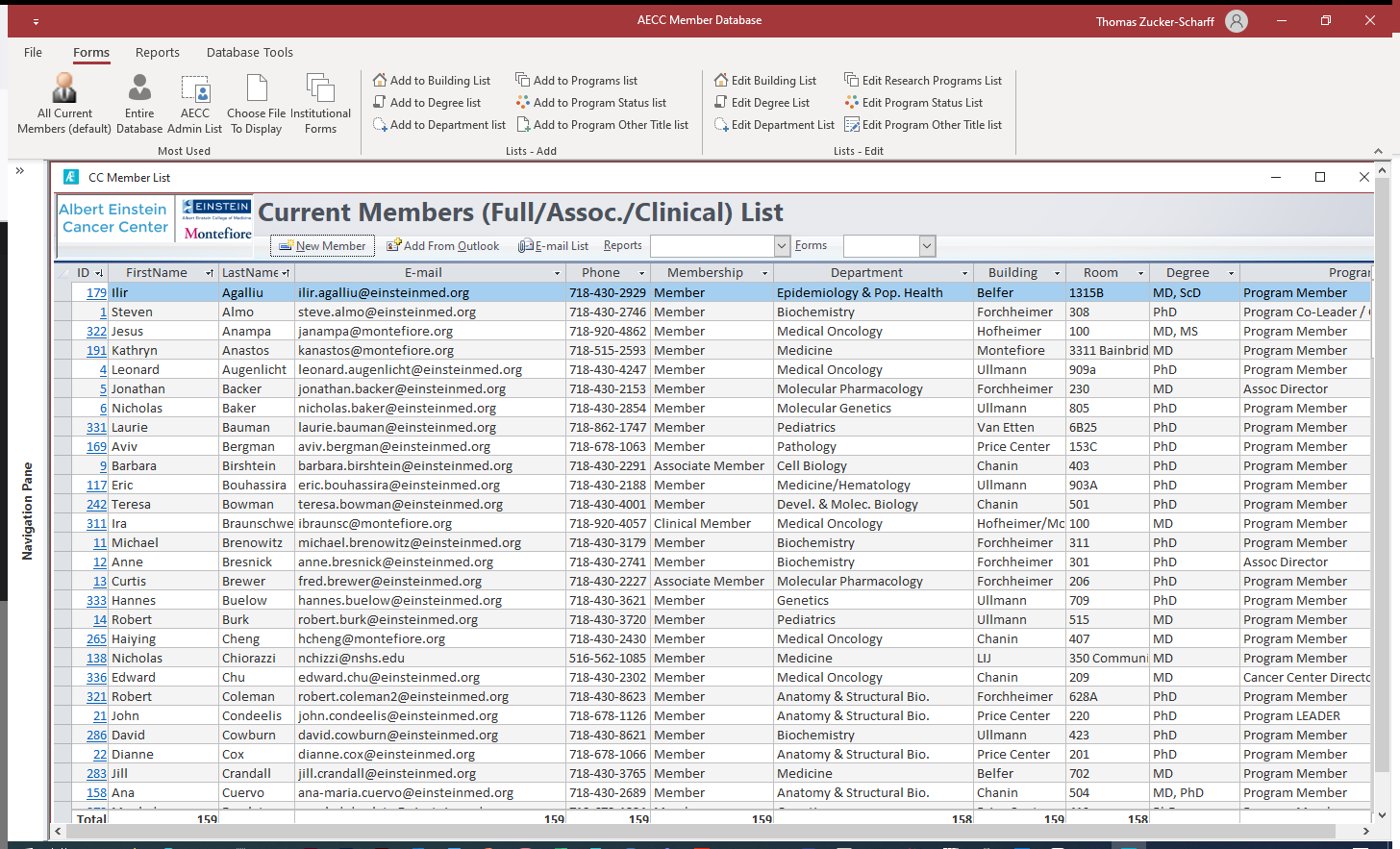The height and width of the screenshot is (849, 1400).
Task: Click phone cell 718-430-2153
Action: 608,388
